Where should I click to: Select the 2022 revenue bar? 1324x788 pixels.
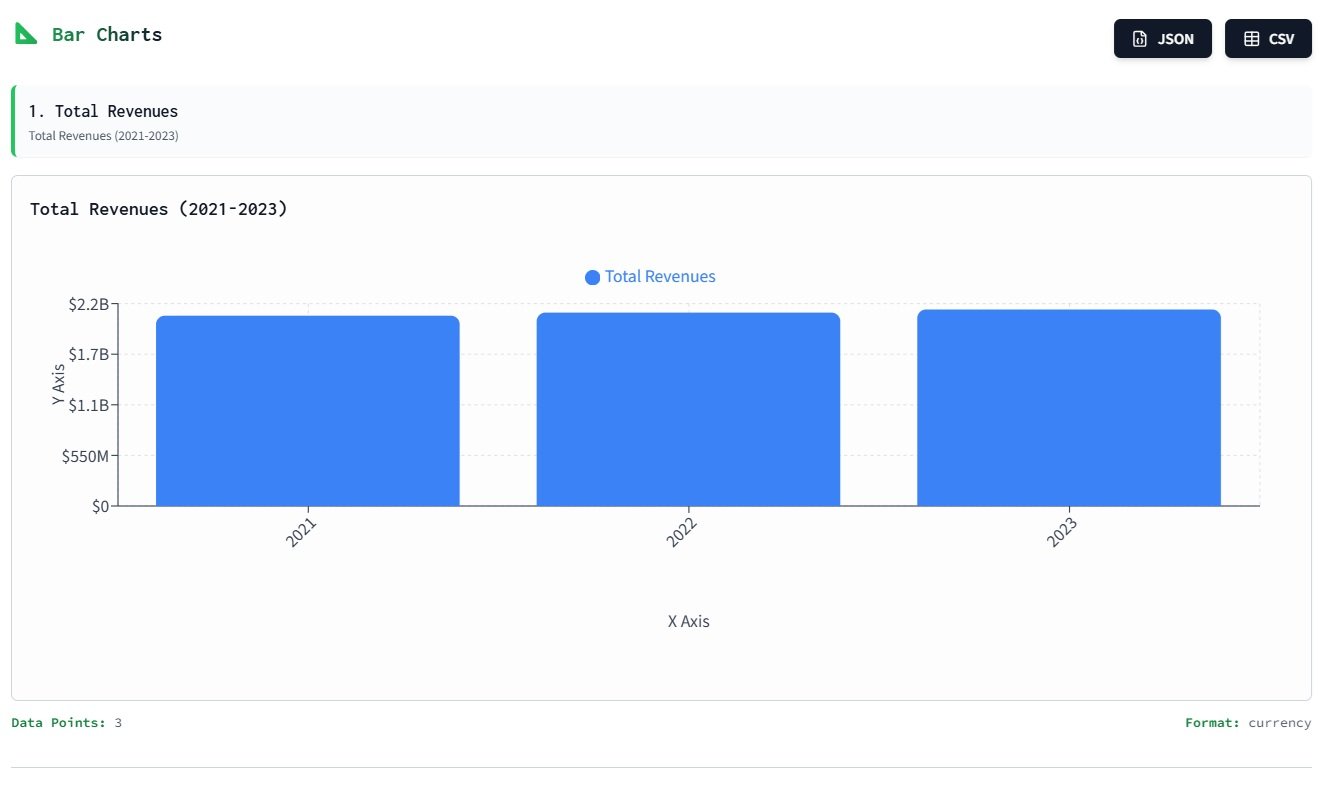coord(688,409)
